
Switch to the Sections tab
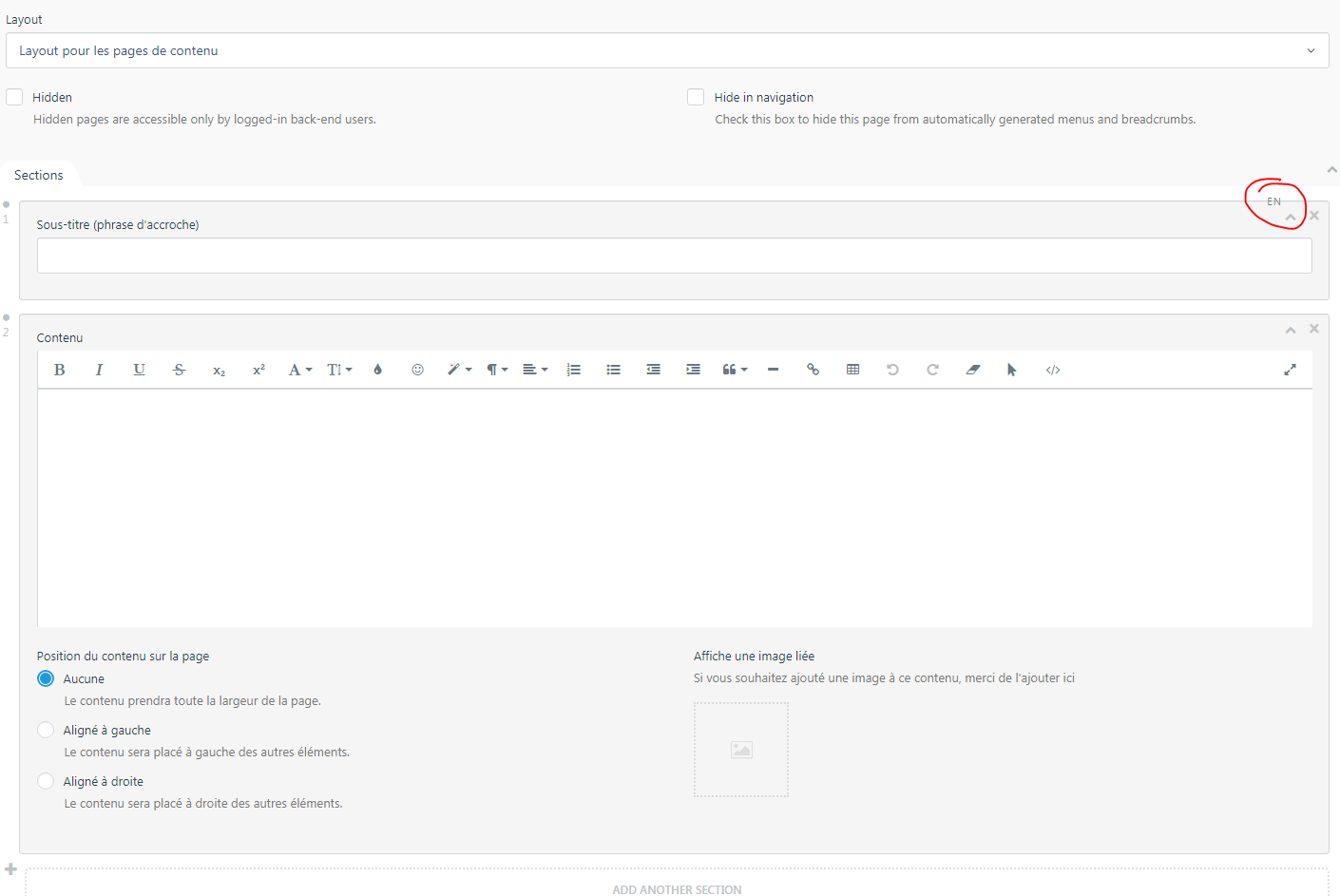coord(38,175)
